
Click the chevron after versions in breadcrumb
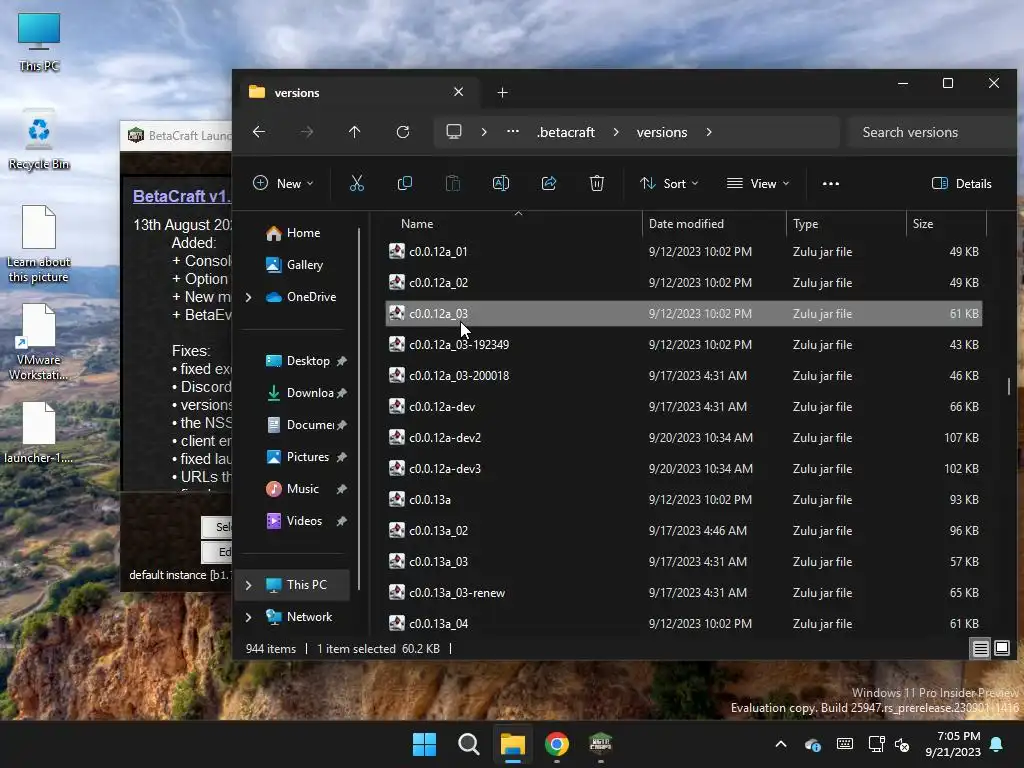(709, 132)
